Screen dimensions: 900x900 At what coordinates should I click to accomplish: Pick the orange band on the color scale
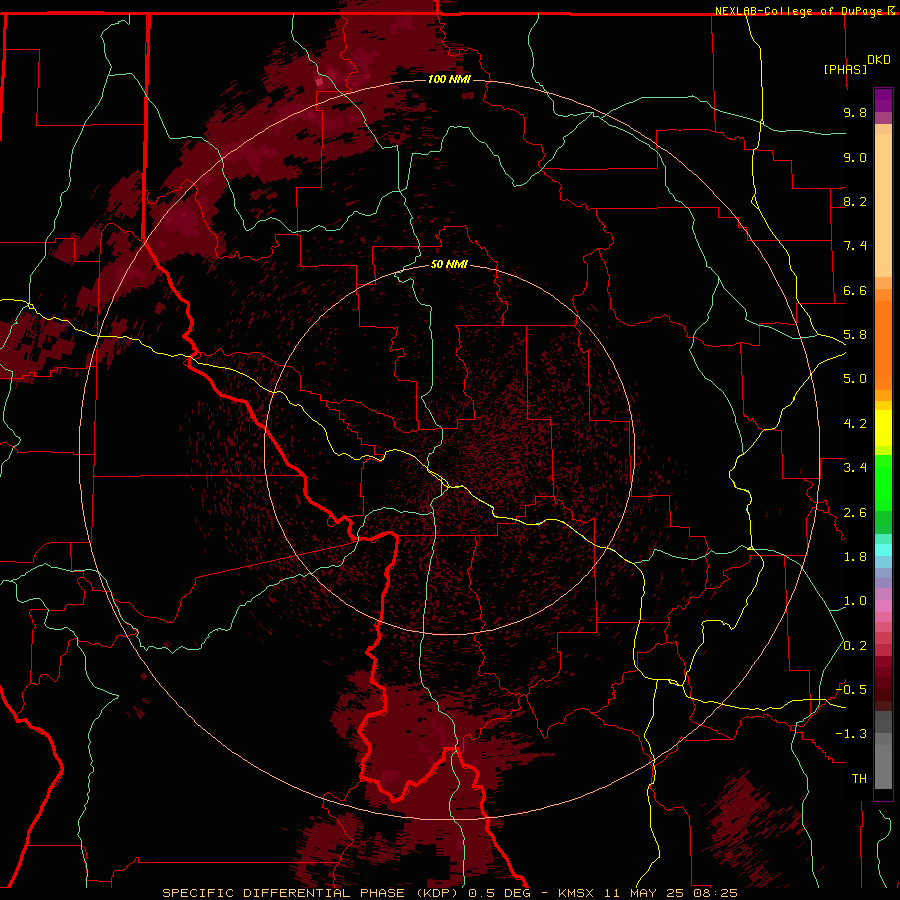pyautogui.click(x=883, y=346)
